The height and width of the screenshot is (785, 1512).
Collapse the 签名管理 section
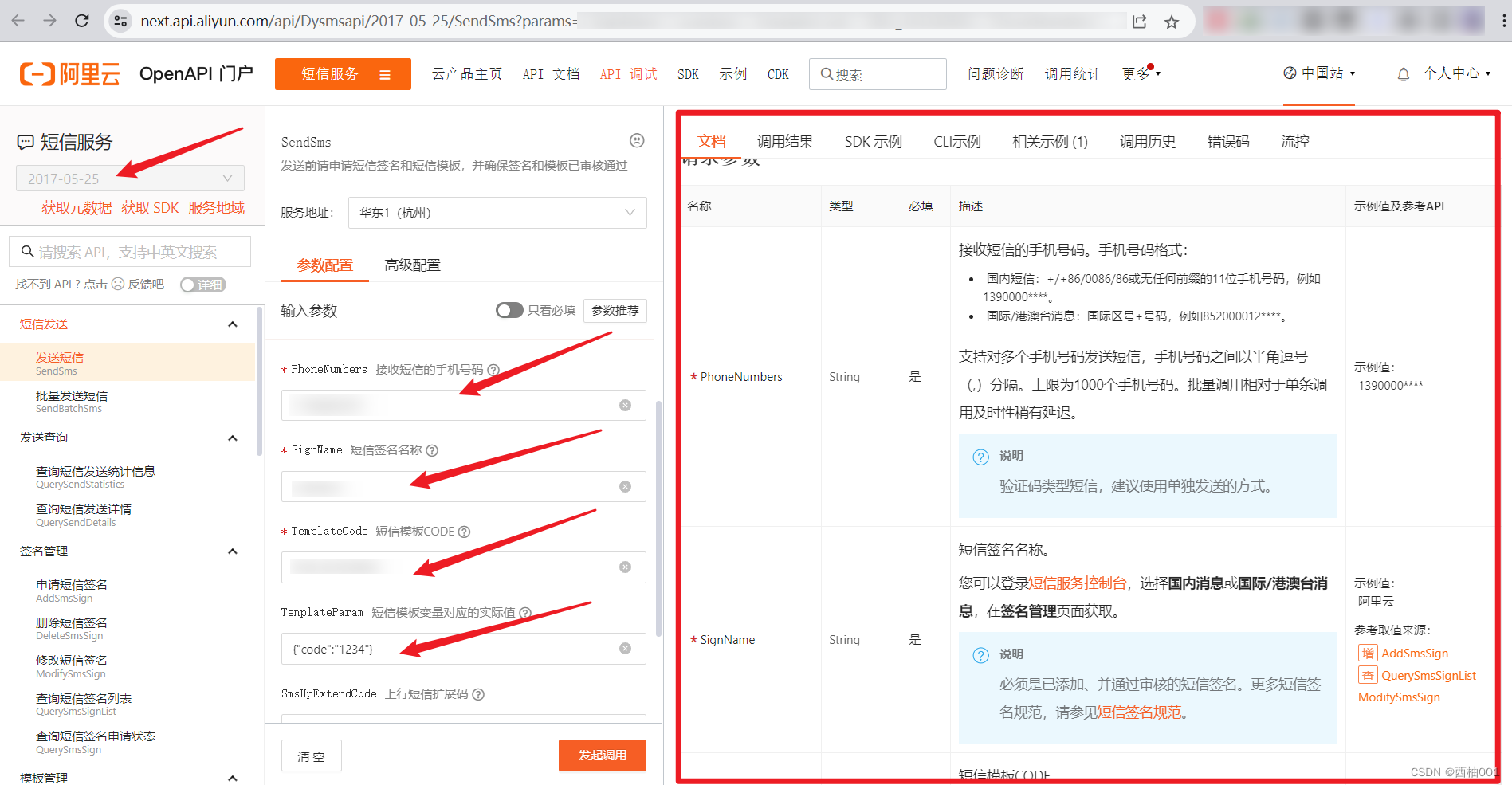tap(233, 551)
